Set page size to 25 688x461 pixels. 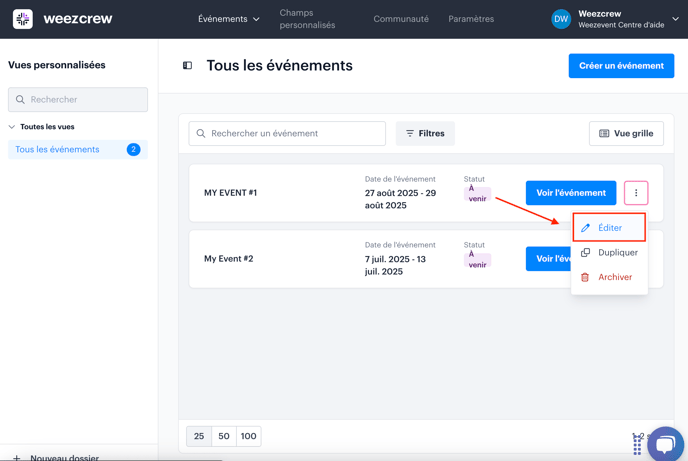(199, 436)
